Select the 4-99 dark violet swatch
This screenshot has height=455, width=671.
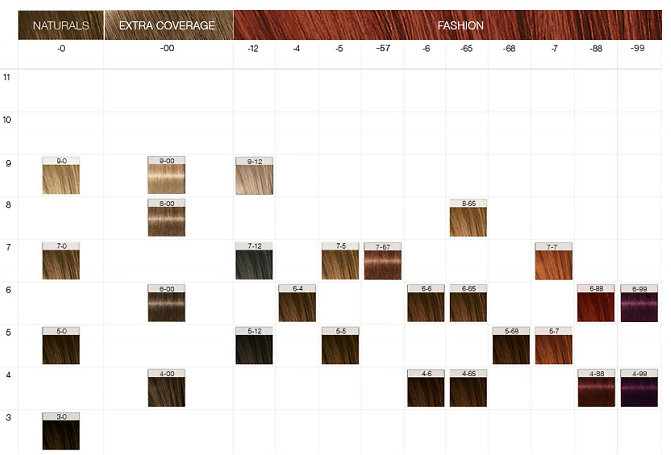click(x=639, y=389)
